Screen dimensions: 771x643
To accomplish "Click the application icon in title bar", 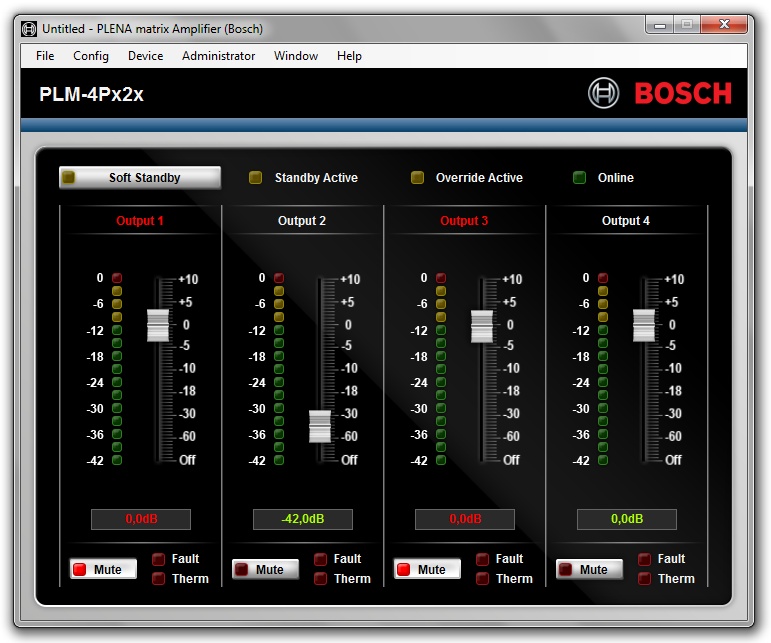I will [29, 29].
